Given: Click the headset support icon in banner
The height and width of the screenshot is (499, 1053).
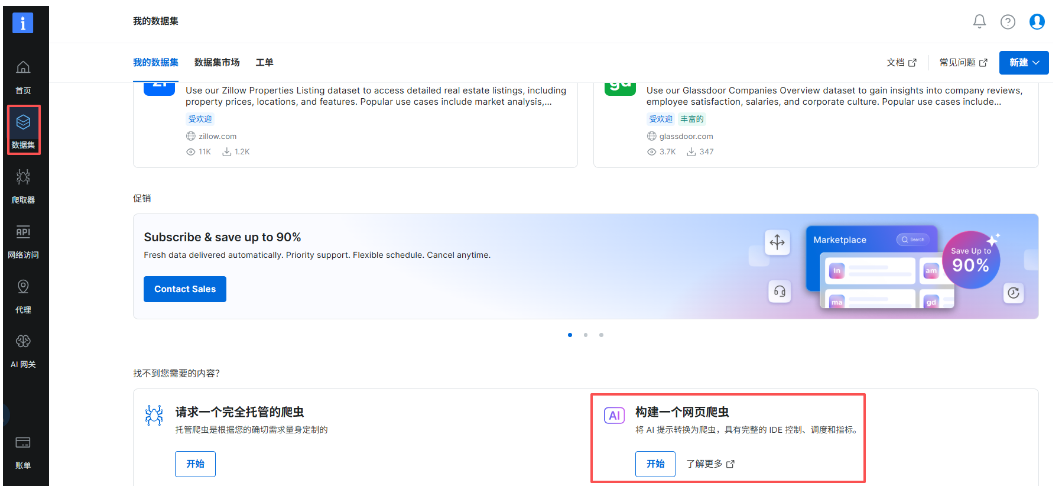Looking at the screenshot, I should point(780,291).
